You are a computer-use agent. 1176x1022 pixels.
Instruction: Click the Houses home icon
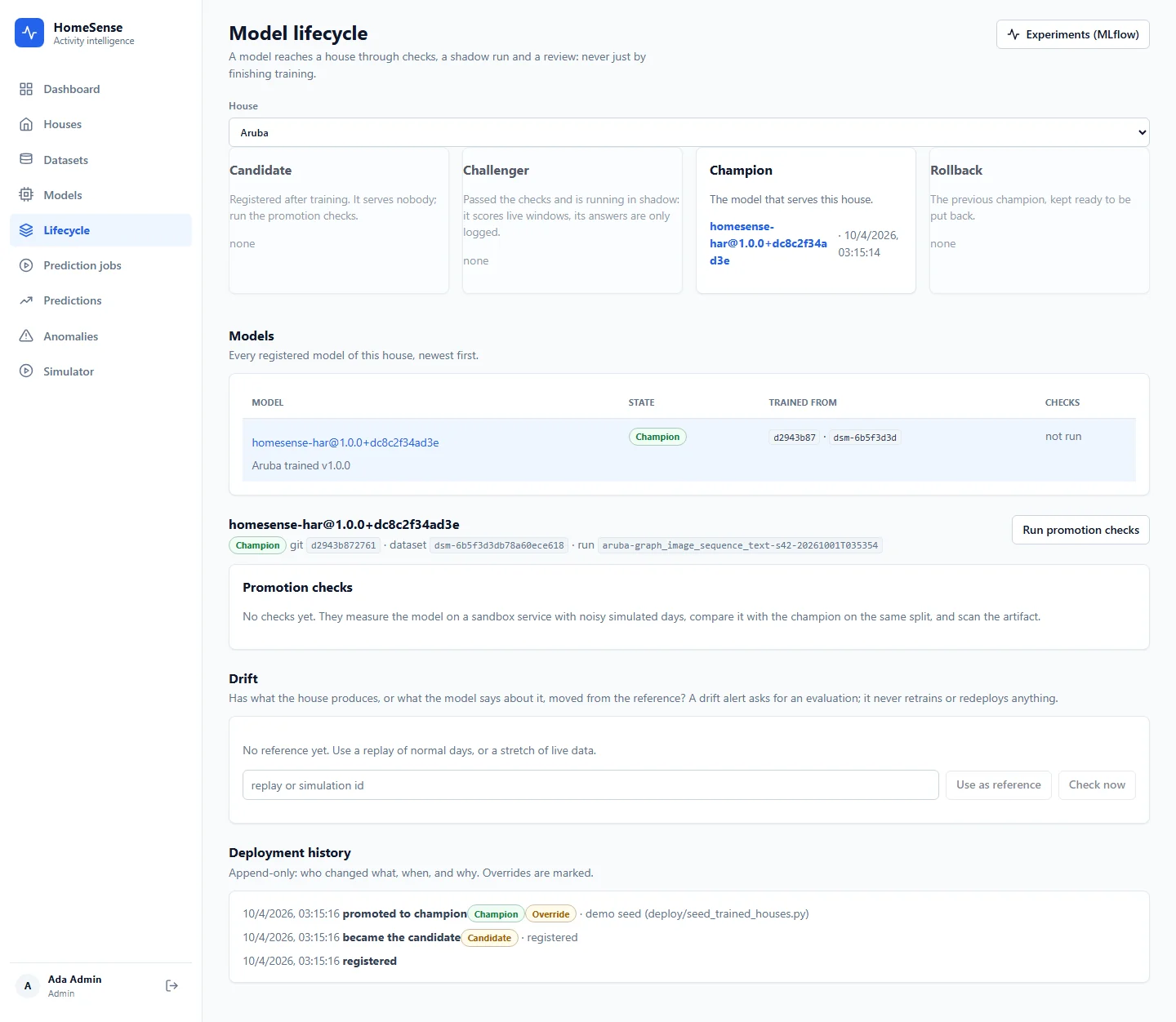tap(26, 124)
